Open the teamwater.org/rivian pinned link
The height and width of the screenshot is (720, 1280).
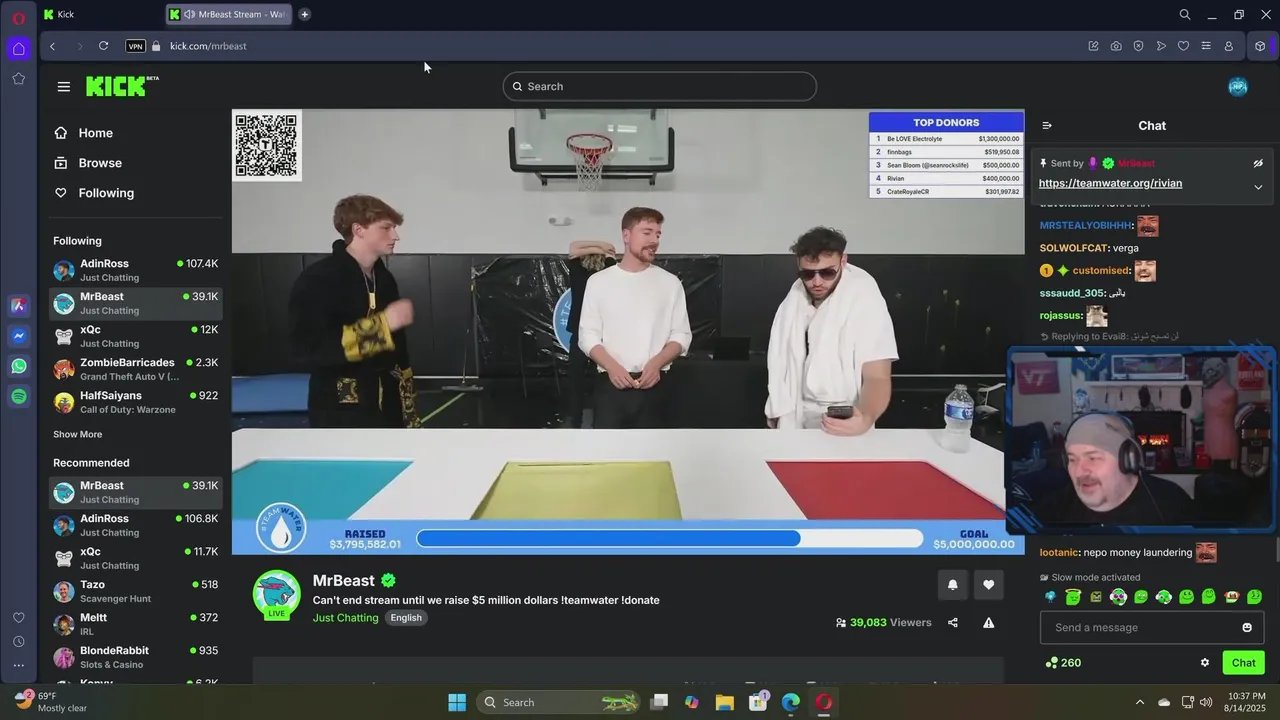(x=1110, y=183)
